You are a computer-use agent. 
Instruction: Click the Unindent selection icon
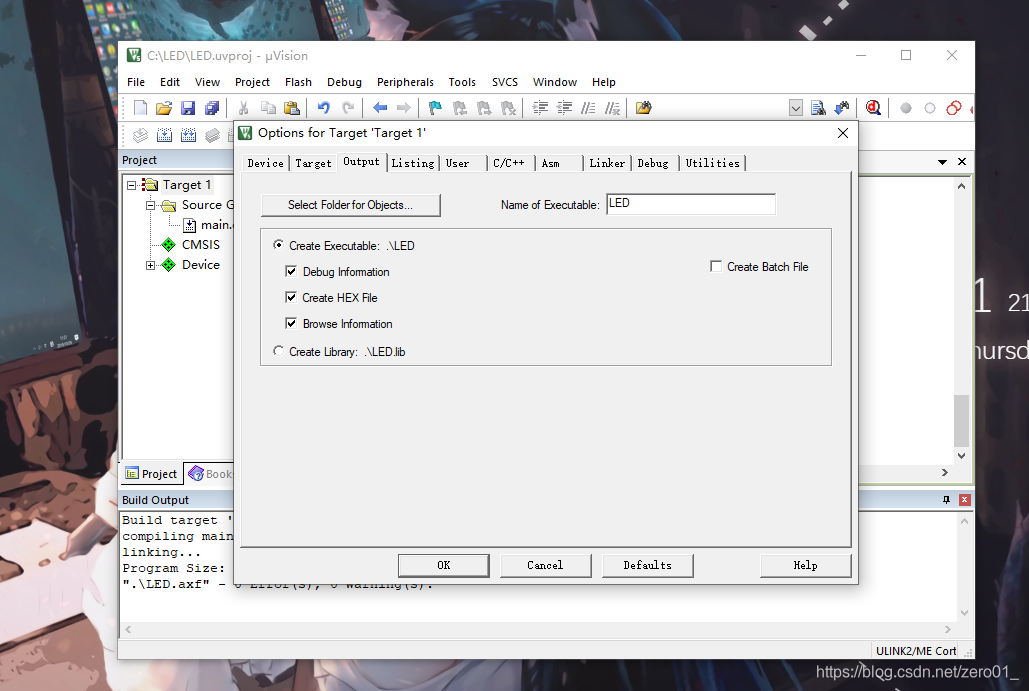pos(564,108)
